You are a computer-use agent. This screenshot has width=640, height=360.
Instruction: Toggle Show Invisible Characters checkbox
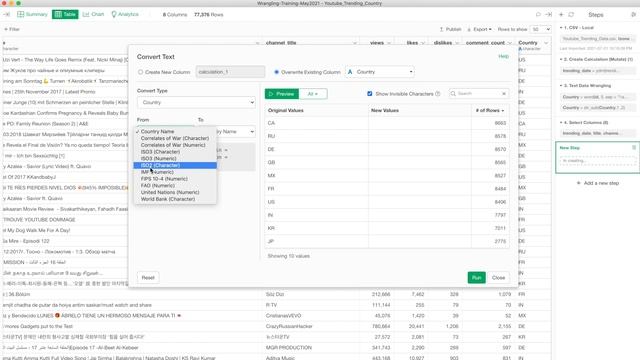click(370, 93)
